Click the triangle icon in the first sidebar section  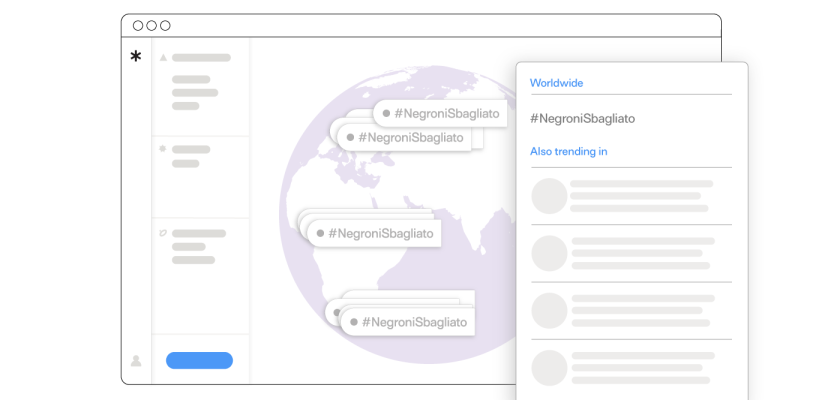(x=163, y=58)
